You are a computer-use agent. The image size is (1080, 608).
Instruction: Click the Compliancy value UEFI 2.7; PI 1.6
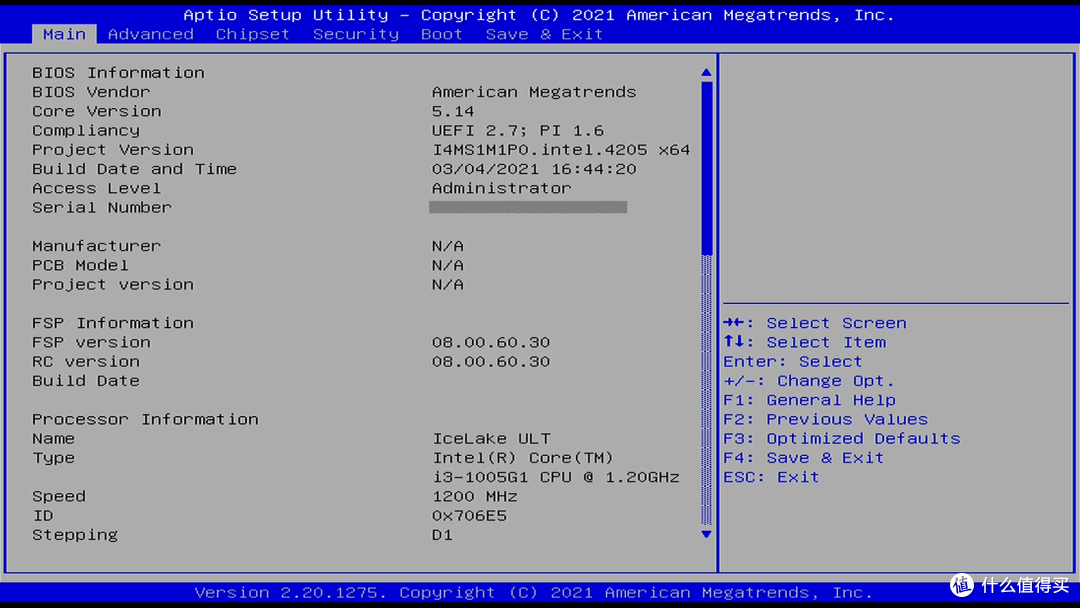[518, 130]
